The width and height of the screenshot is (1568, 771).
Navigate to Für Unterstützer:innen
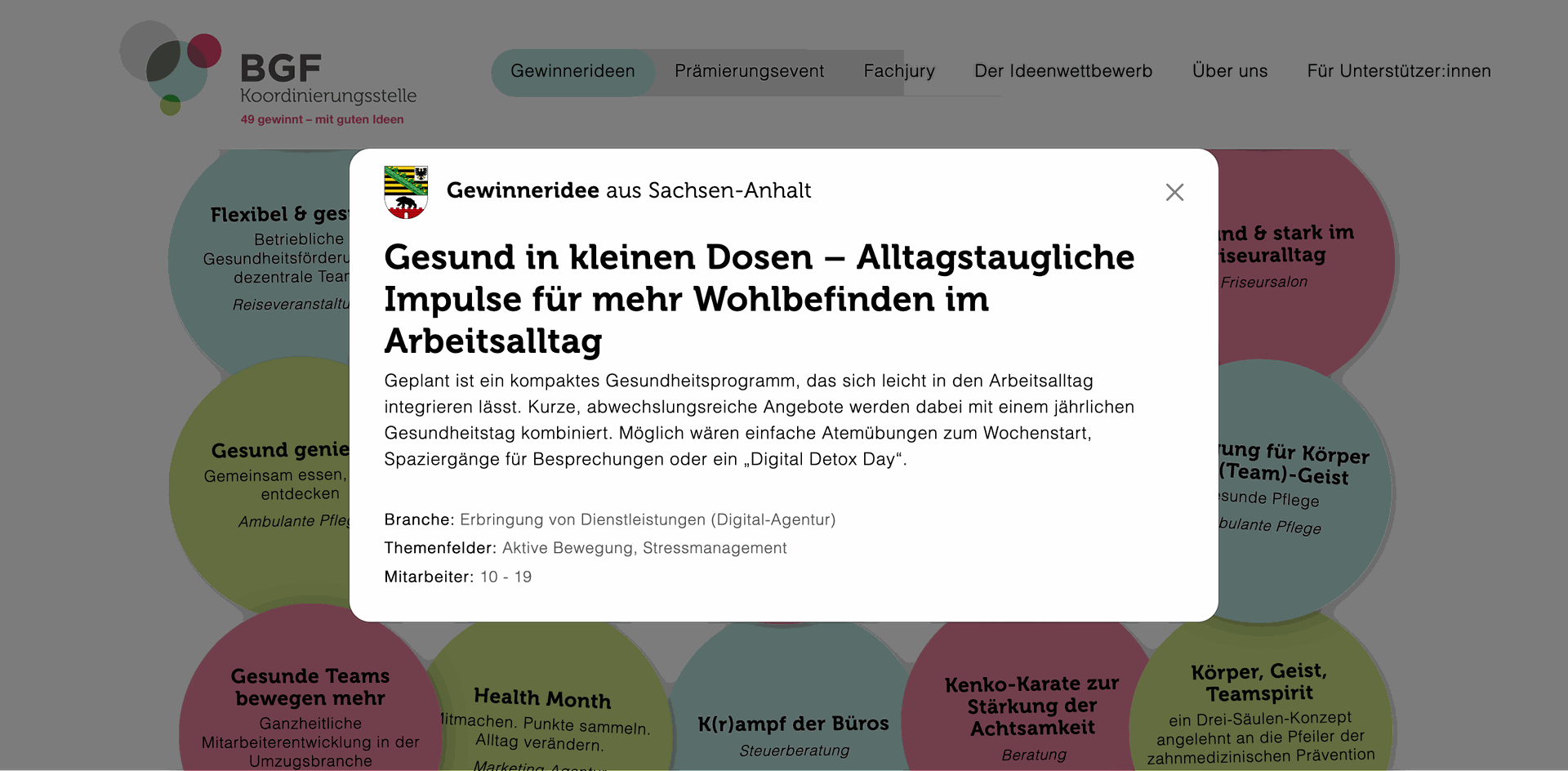[x=1398, y=72]
